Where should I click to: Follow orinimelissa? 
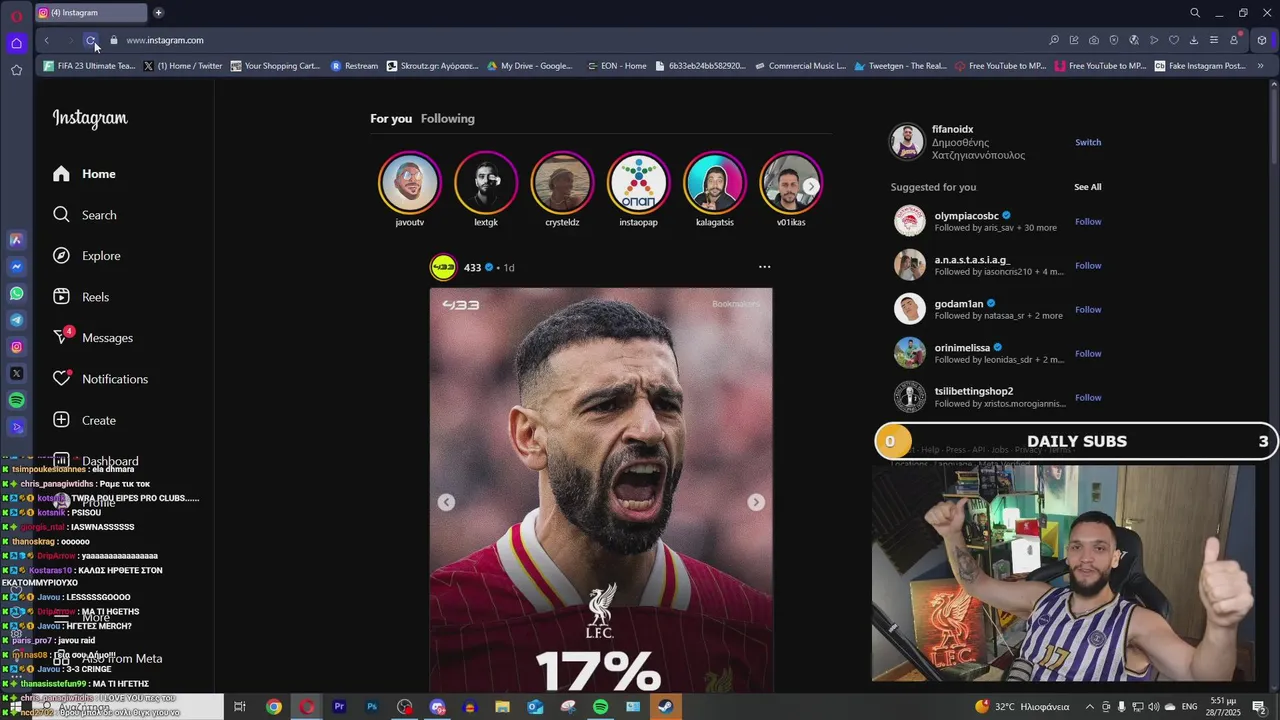pyautogui.click(x=1088, y=354)
